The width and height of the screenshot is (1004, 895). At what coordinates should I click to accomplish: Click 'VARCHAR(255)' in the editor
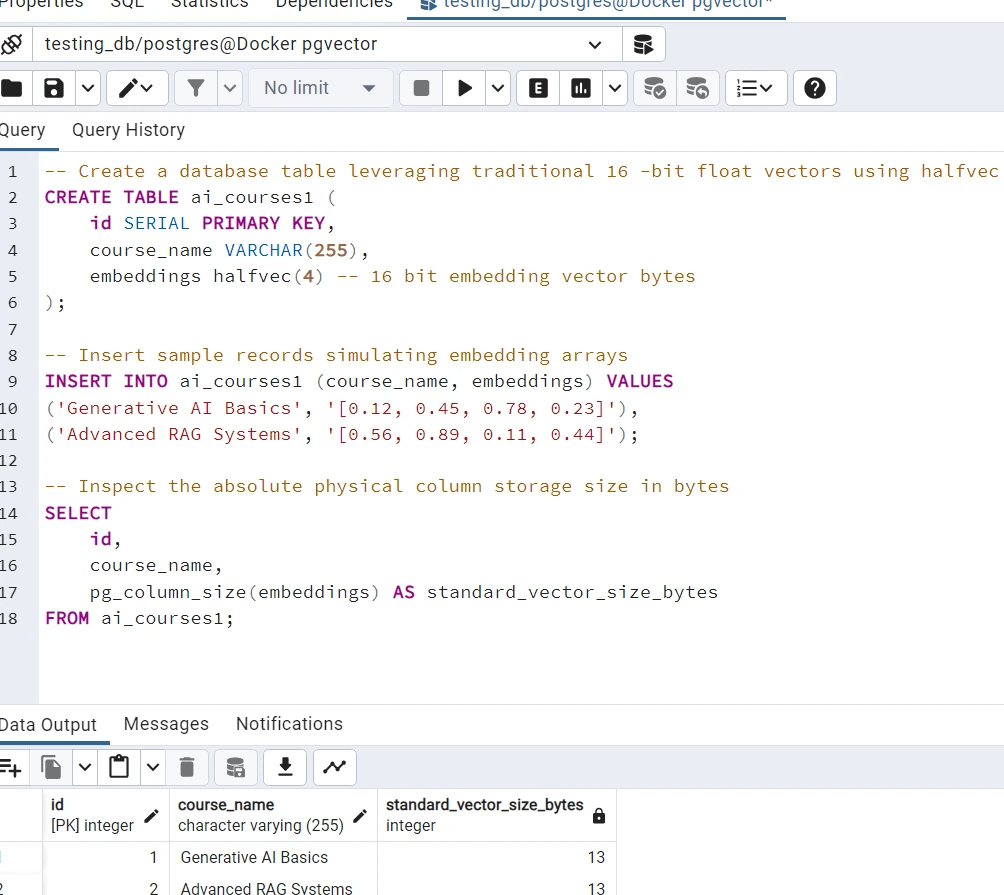pyautogui.click(x=291, y=250)
